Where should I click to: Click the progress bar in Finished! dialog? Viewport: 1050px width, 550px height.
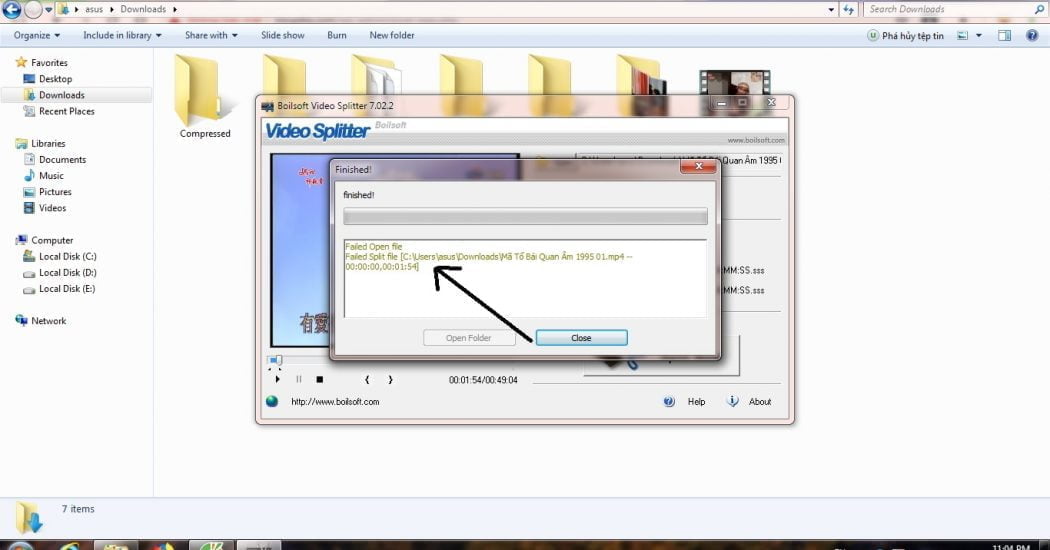[x=525, y=216]
